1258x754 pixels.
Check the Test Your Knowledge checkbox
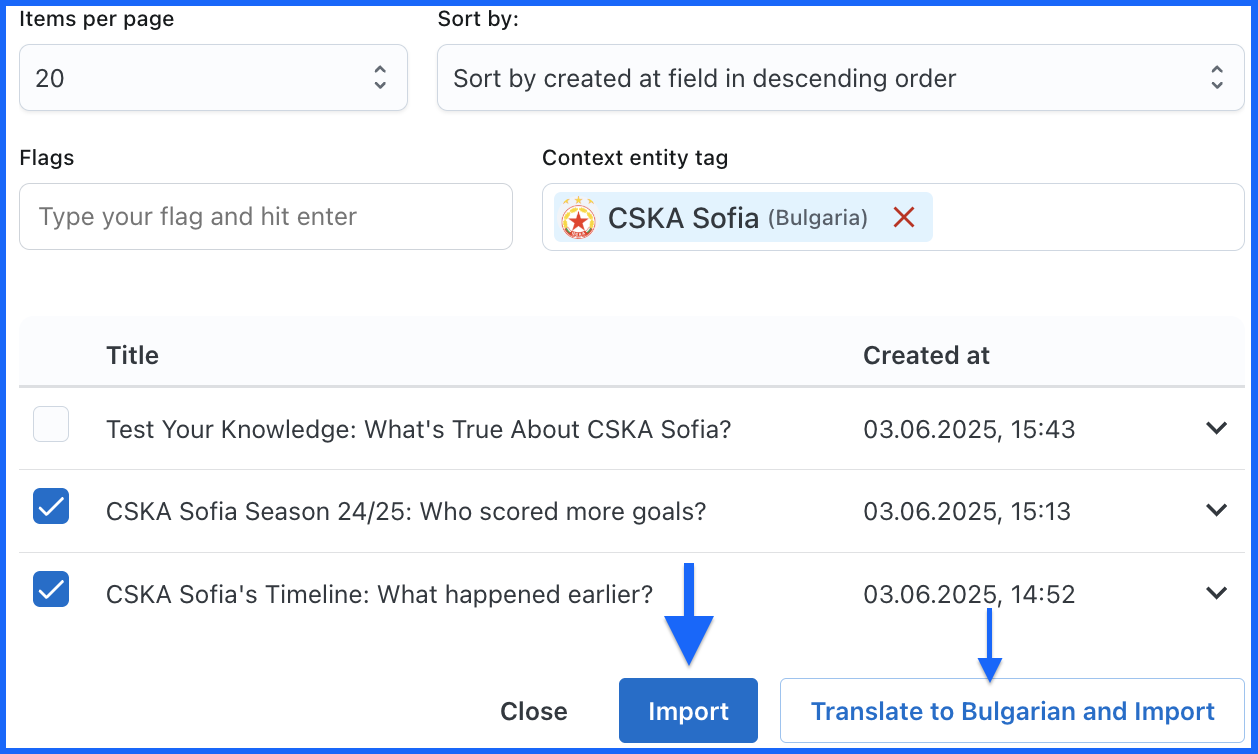pos(51,425)
